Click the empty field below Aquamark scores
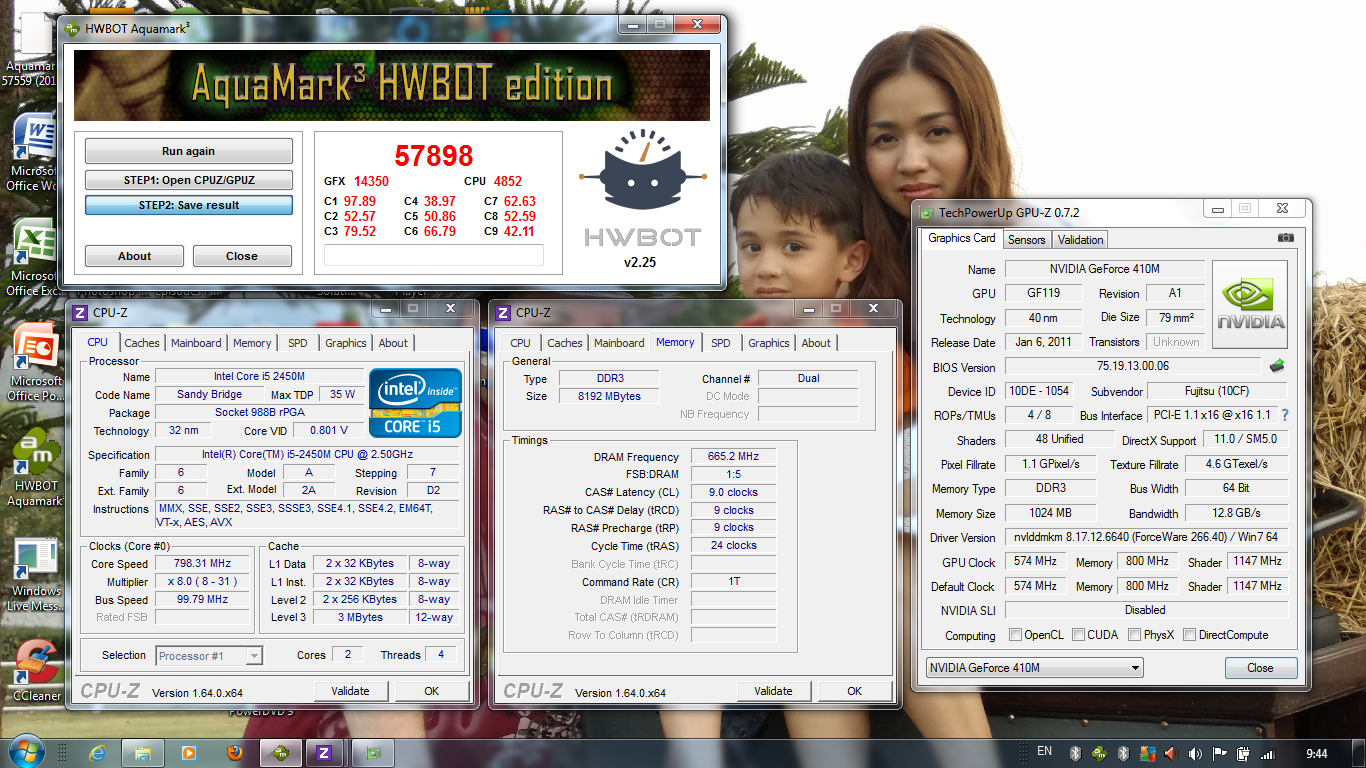Viewport: 1366px width, 768px height. (x=434, y=255)
